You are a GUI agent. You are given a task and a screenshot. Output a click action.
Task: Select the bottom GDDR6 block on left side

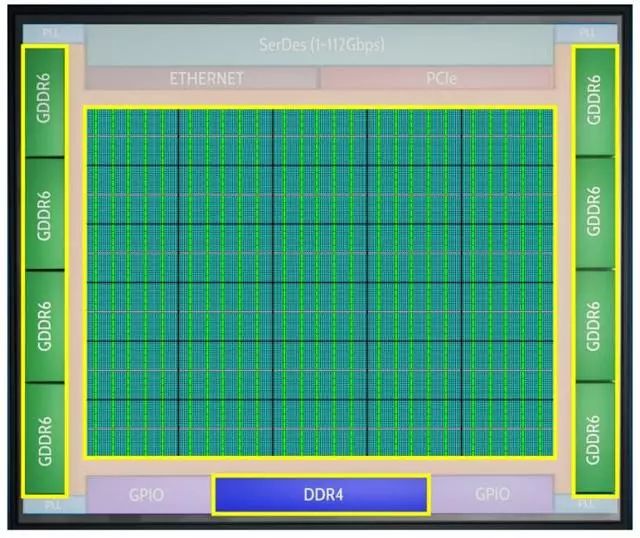tap(43, 438)
